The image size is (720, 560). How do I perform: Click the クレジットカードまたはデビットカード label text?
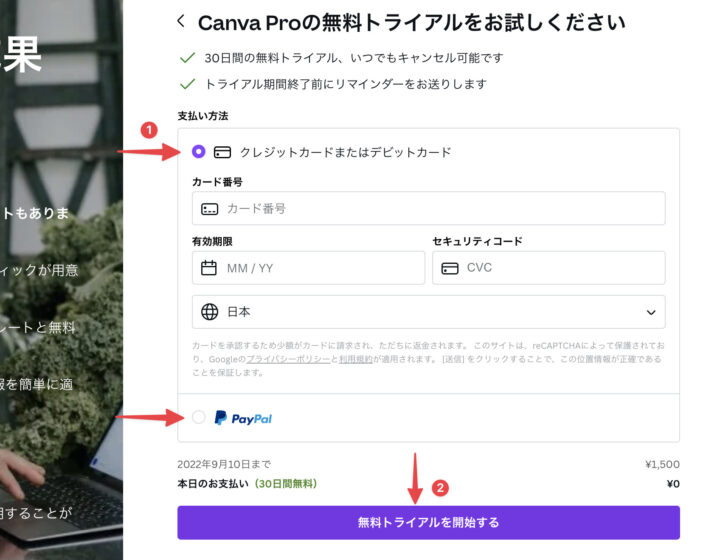pyautogui.click(x=345, y=152)
